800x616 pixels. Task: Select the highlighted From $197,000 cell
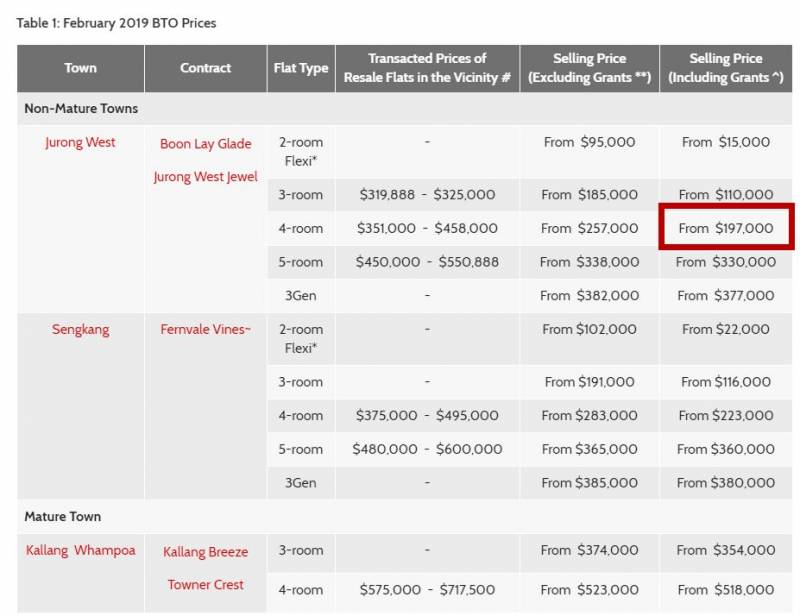(x=726, y=228)
